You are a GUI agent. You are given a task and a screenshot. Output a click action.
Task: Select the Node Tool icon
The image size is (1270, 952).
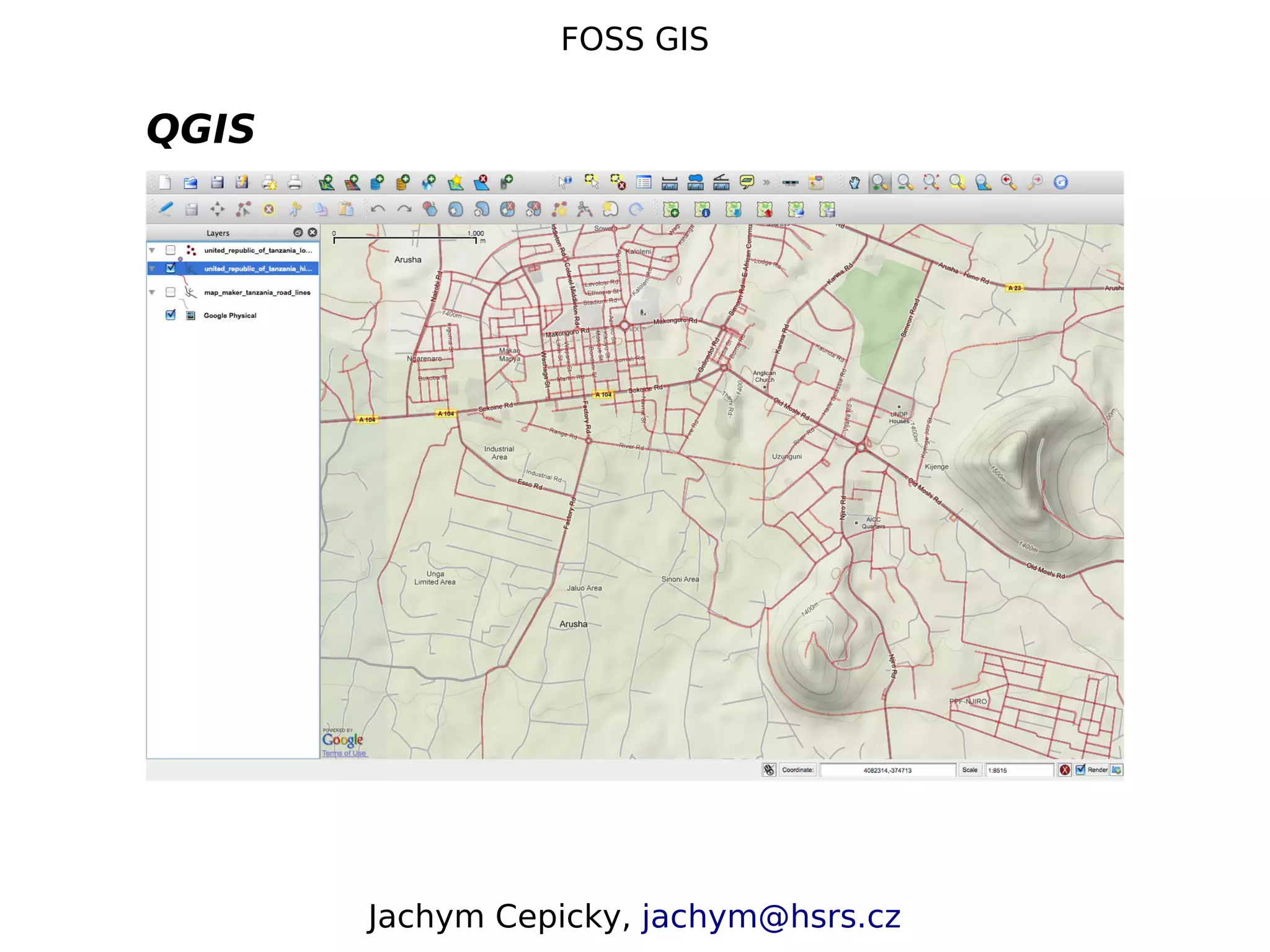click(243, 209)
